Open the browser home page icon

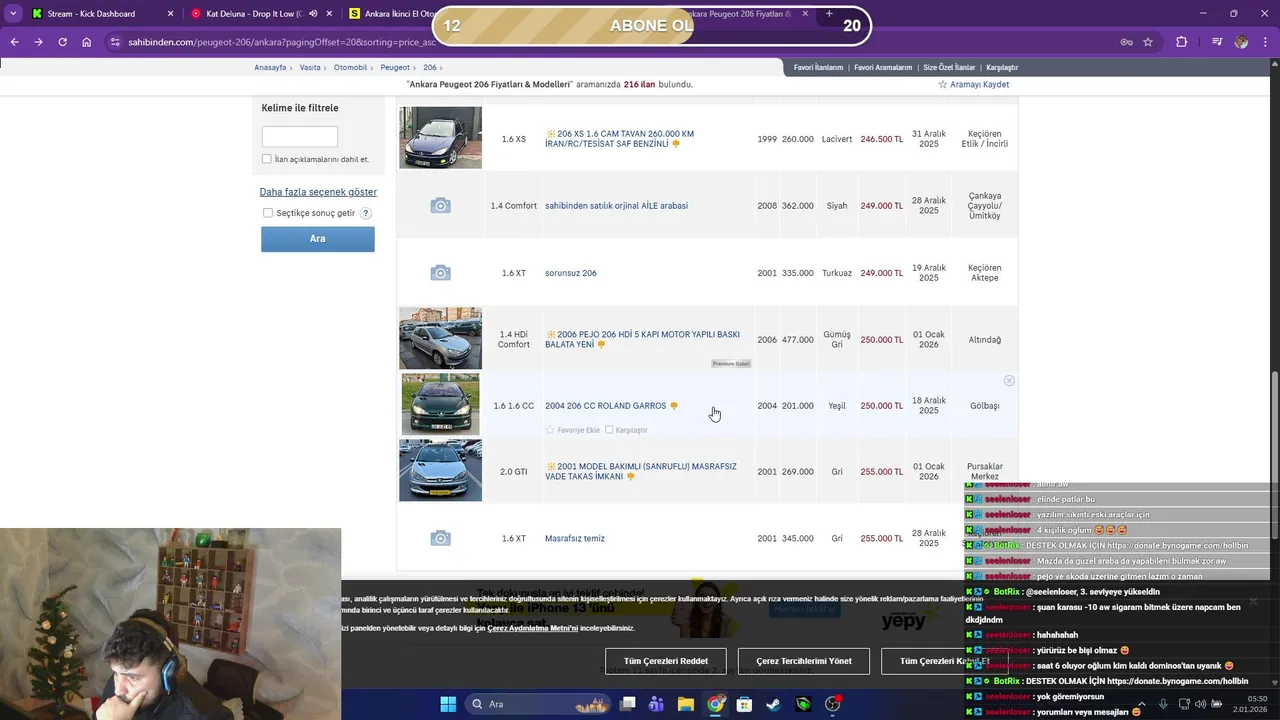pyautogui.click(x=87, y=42)
